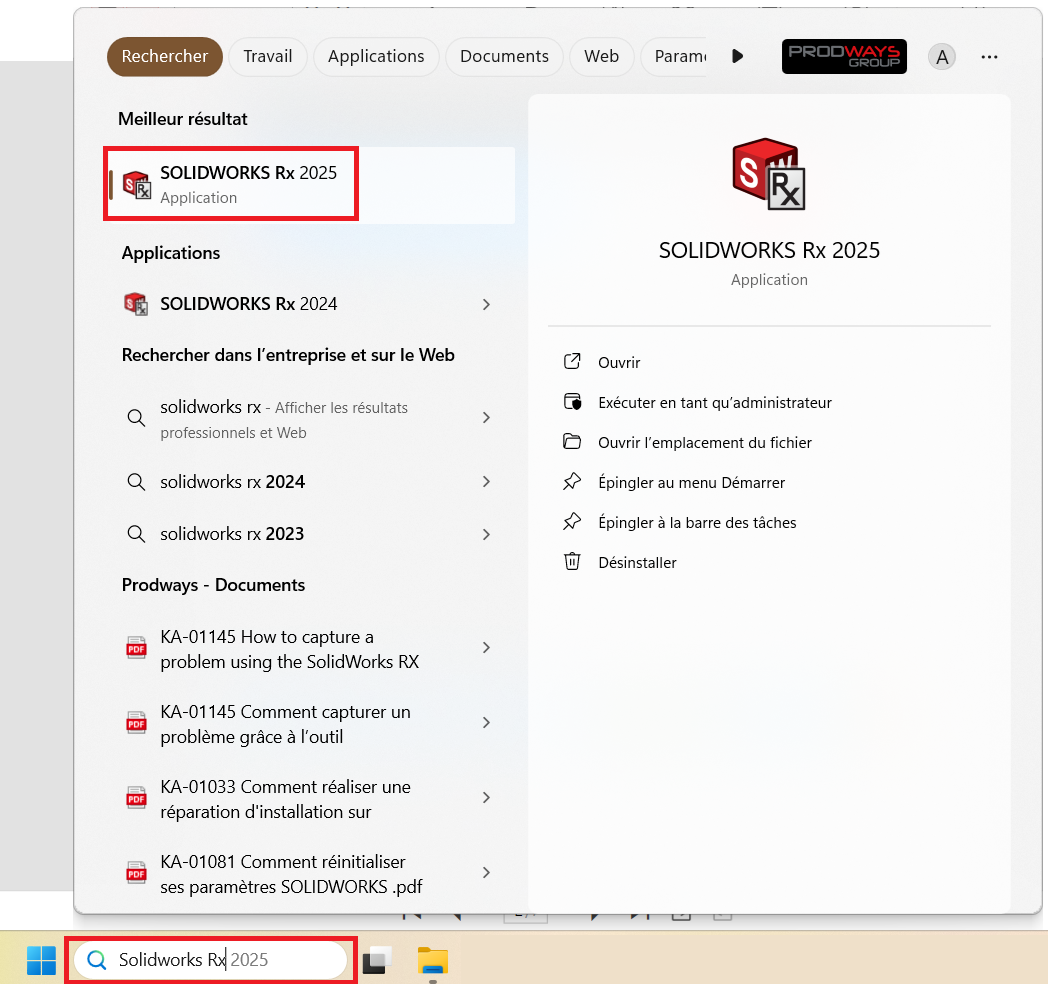
Task: Click search icon beside 'solidworks rx 2024'
Action: (x=136, y=482)
